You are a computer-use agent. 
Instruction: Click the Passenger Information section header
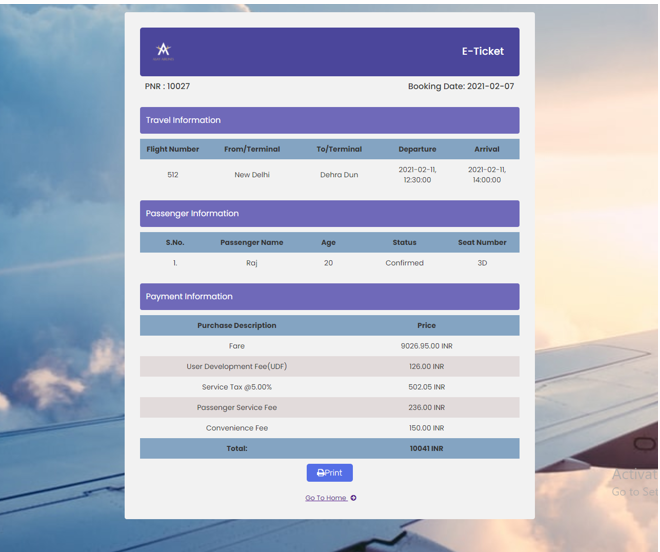click(x=330, y=213)
